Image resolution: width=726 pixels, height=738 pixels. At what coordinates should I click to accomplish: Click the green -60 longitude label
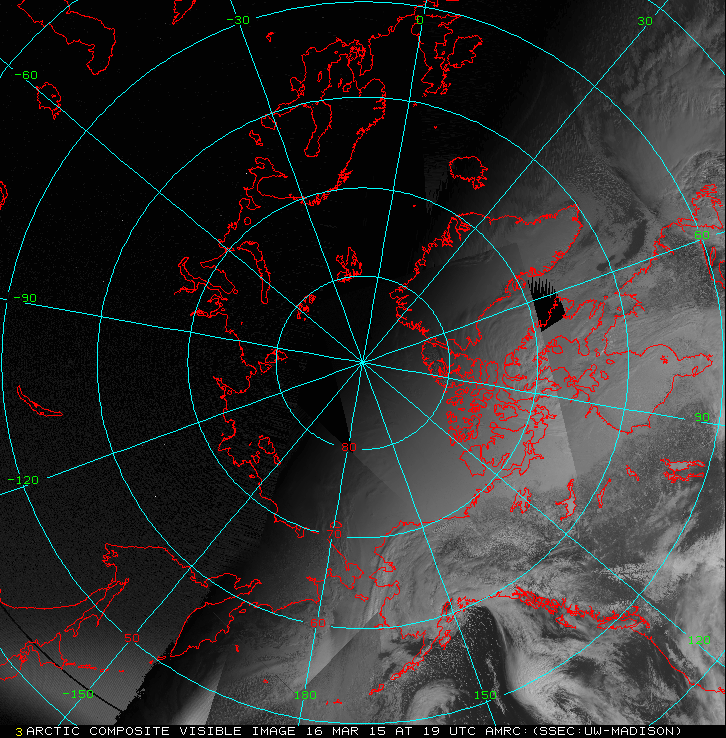click(26, 75)
